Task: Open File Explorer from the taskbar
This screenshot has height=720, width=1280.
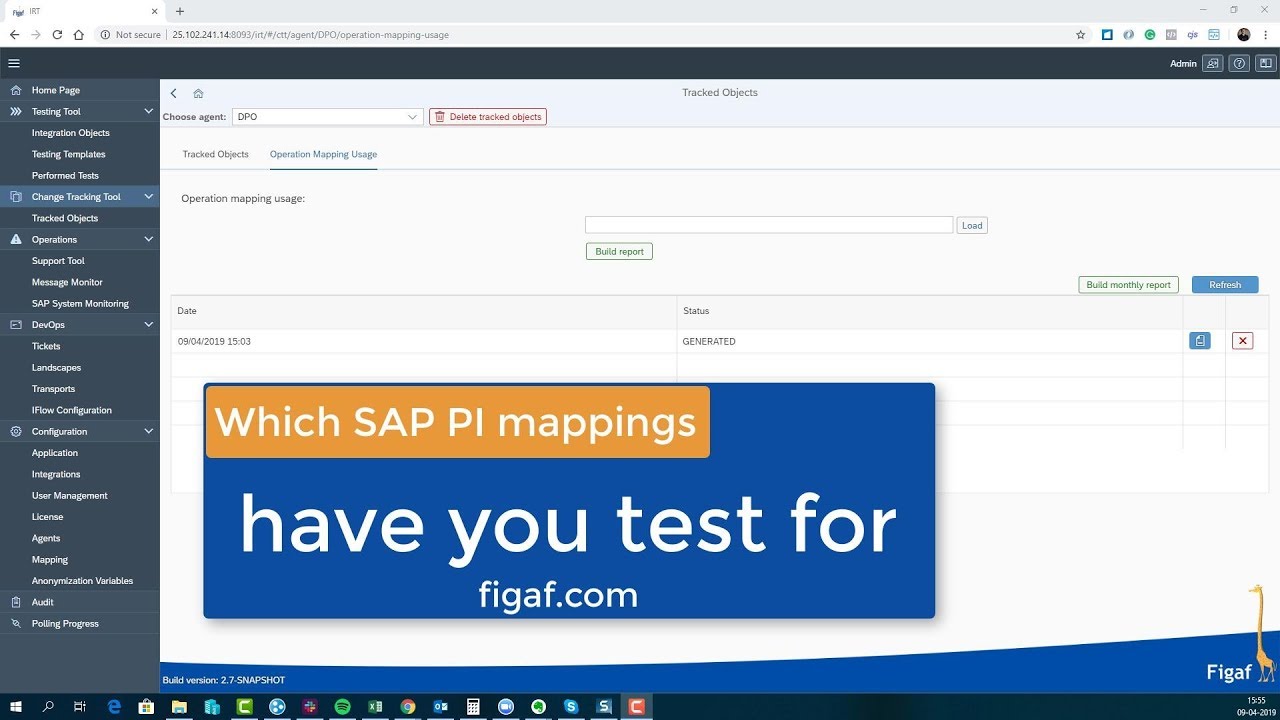Action: [x=179, y=706]
